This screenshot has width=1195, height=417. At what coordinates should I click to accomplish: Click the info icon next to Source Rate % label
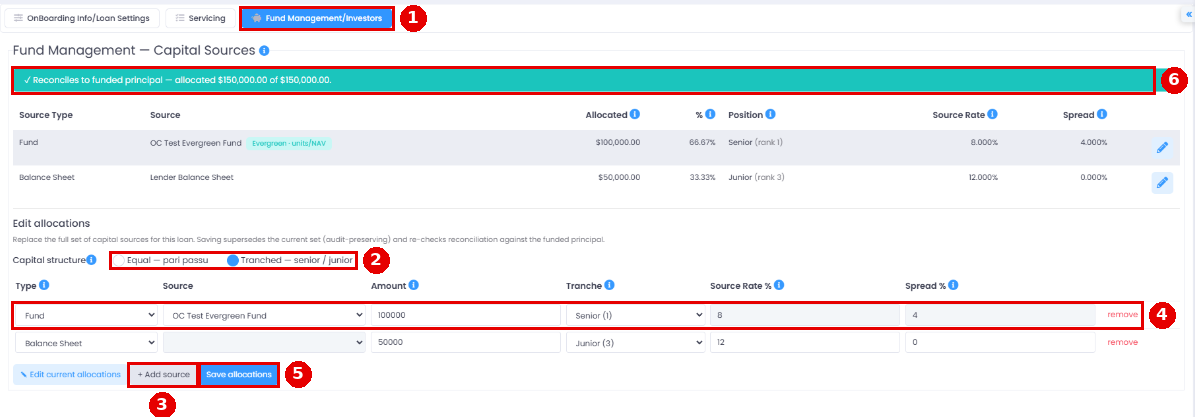coord(780,285)
